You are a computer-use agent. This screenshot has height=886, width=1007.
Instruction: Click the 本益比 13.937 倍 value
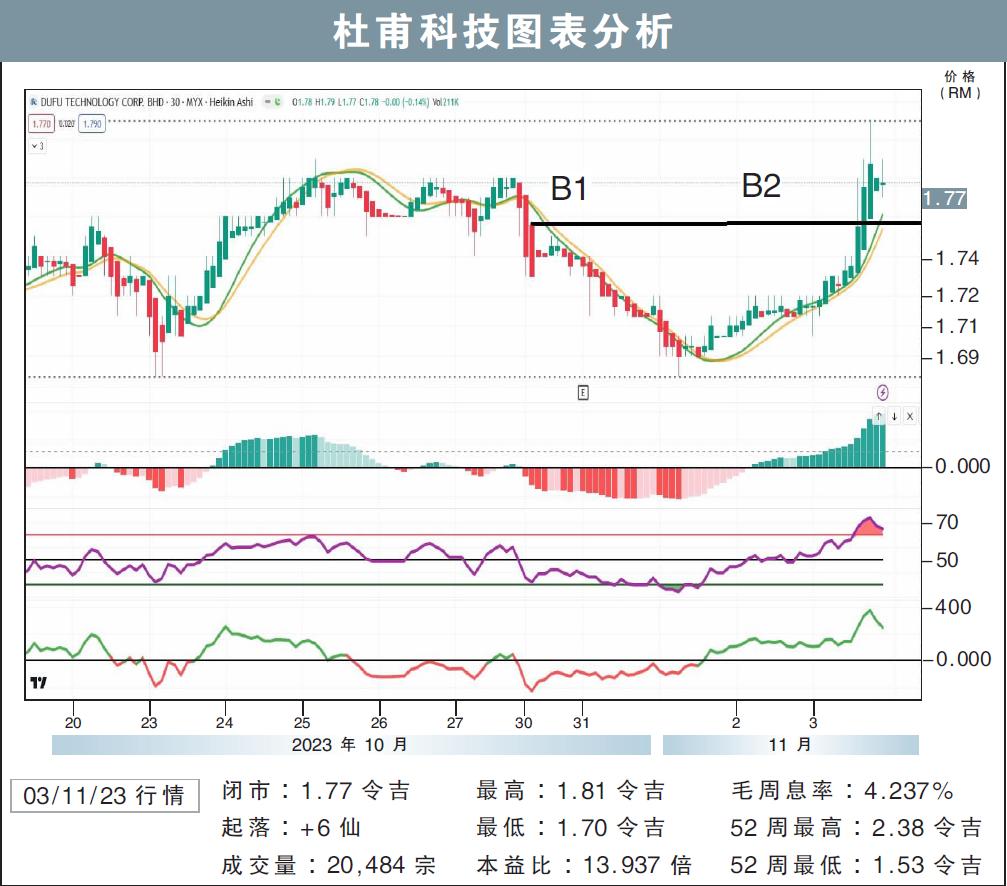(584, 865)
